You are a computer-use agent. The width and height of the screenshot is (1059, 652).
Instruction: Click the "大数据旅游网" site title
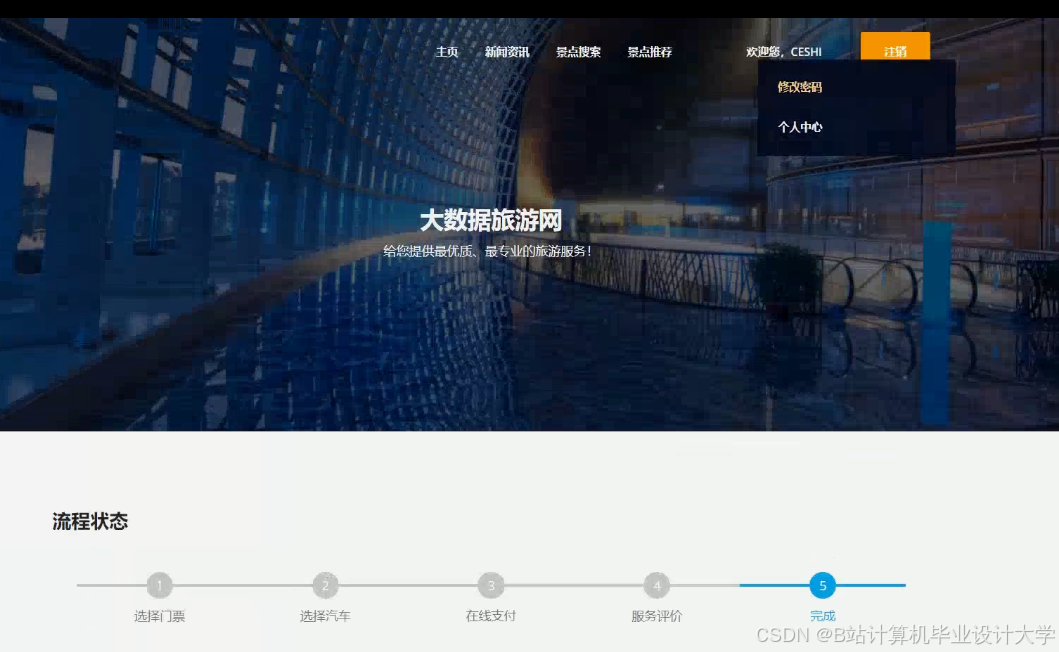point(489,220)
